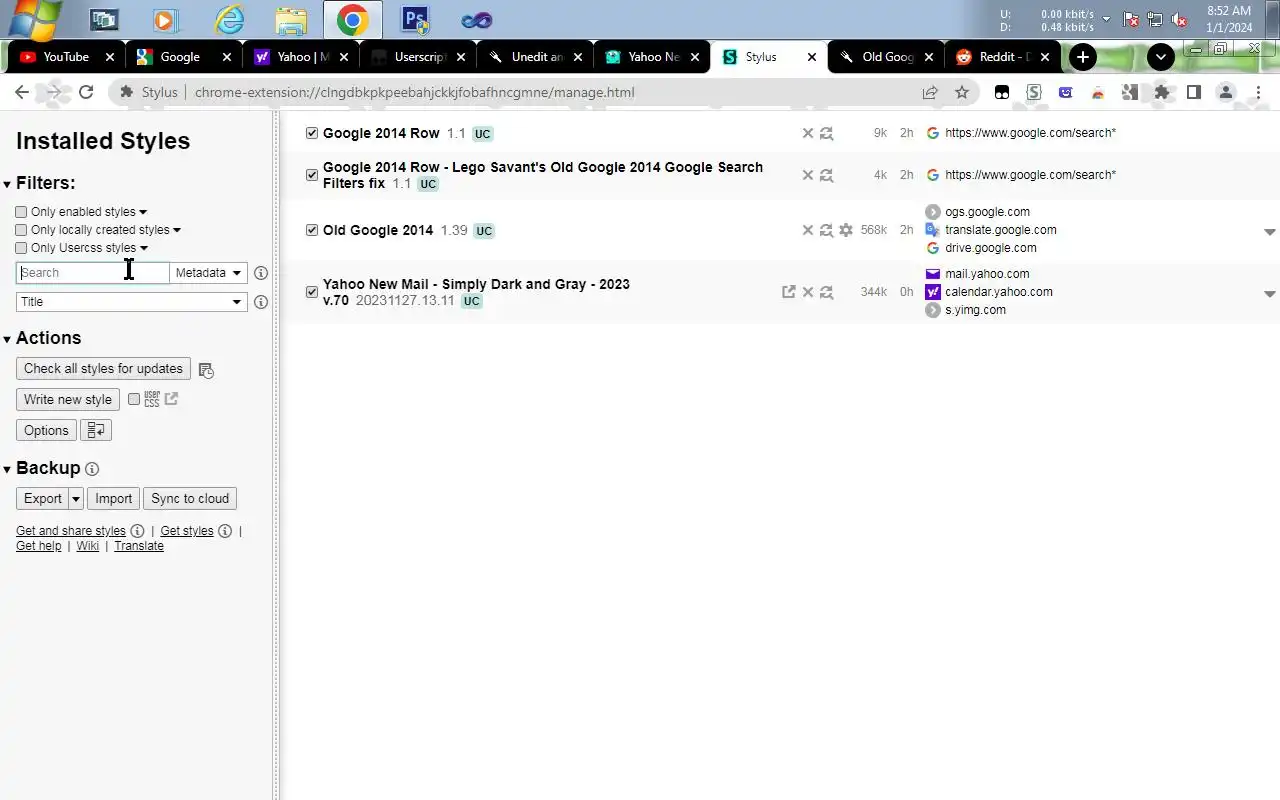Reload the page

(86, 92)
